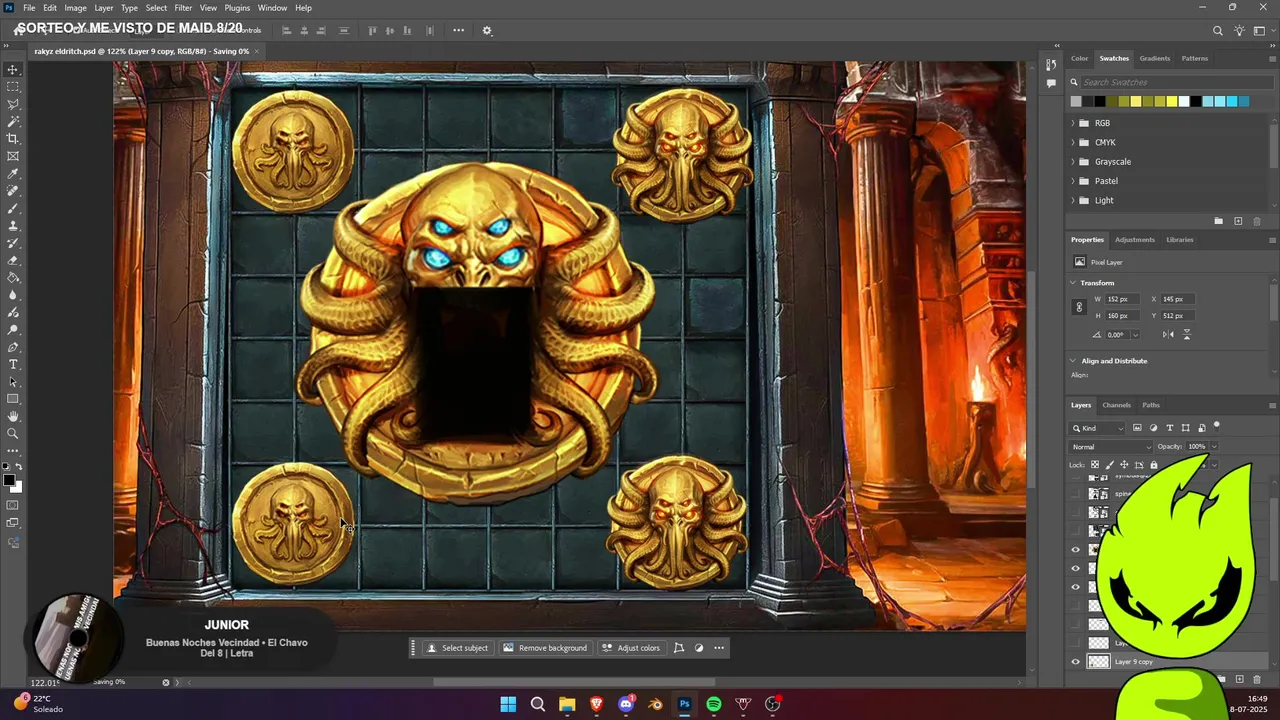Show the hidden spine layer

pyautogui.click(x=1076, y=494)
